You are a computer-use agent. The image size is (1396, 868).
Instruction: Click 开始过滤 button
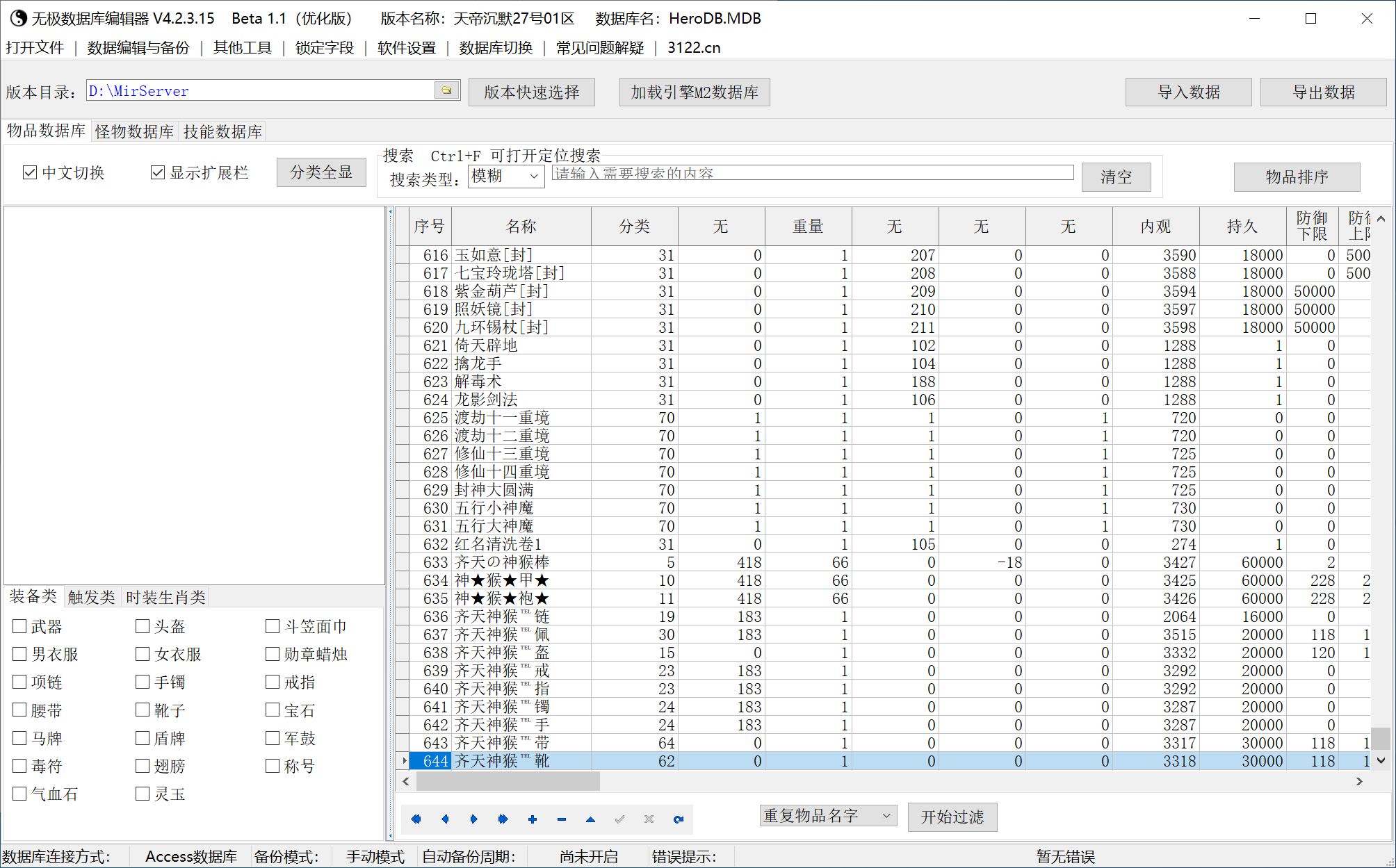coord(952,817)
